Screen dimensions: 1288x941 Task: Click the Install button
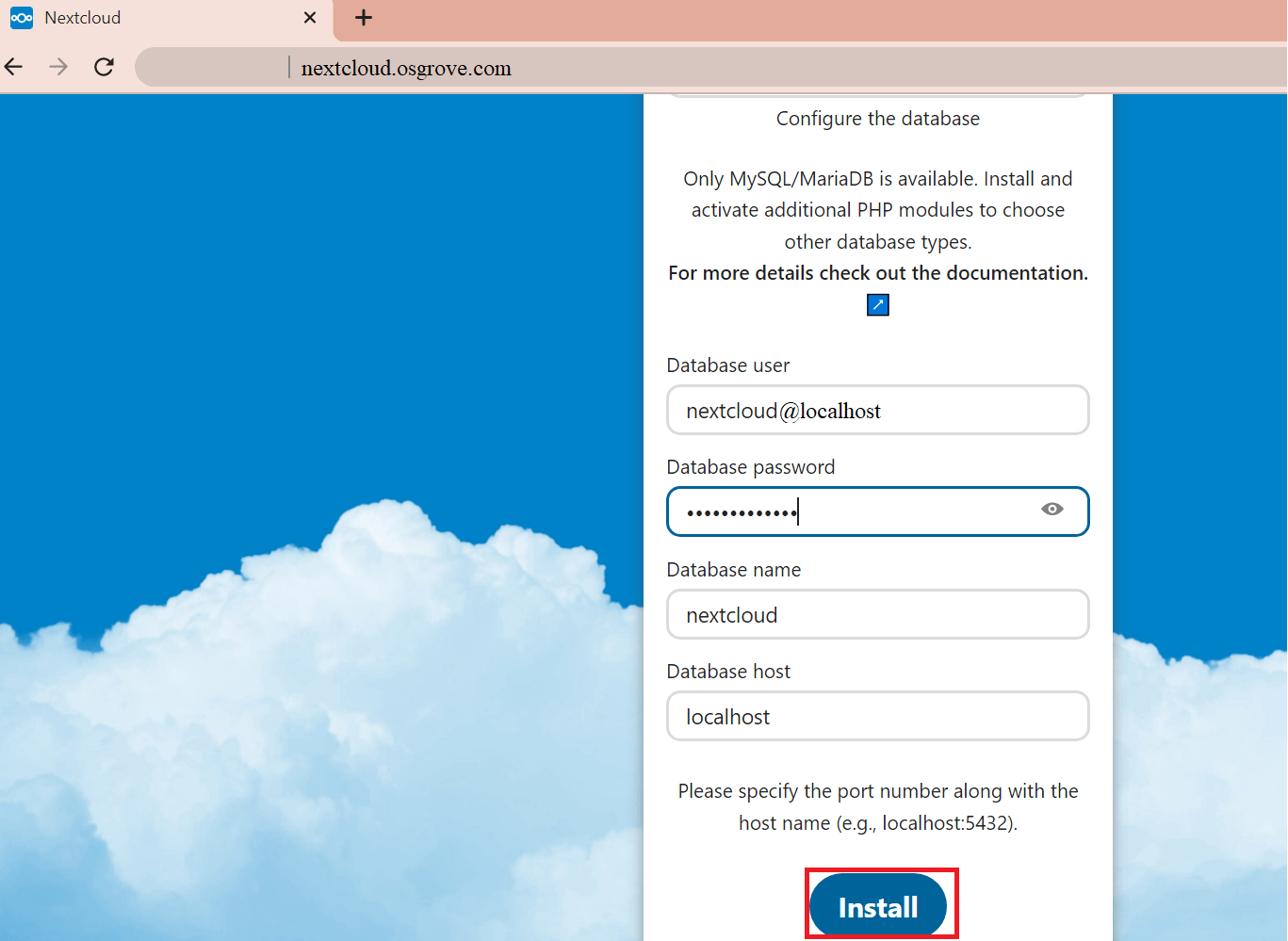[x=878, y=905]
